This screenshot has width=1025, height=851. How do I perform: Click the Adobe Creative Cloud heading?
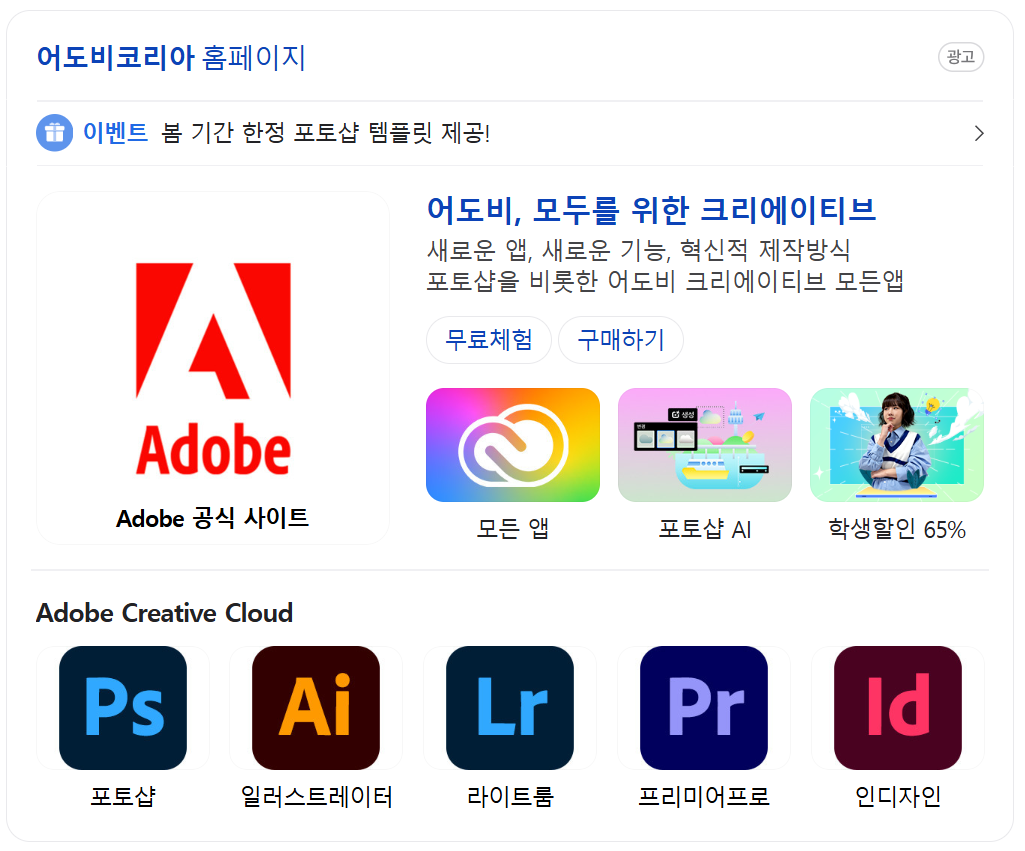pyautogui.click(x=165, y=613)
